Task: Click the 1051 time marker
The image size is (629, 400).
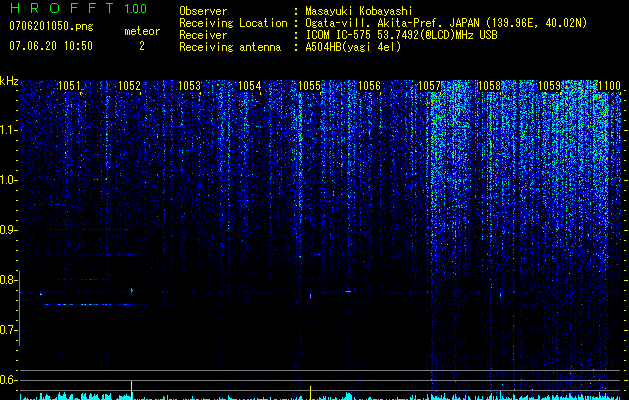Action: (69, 86)
